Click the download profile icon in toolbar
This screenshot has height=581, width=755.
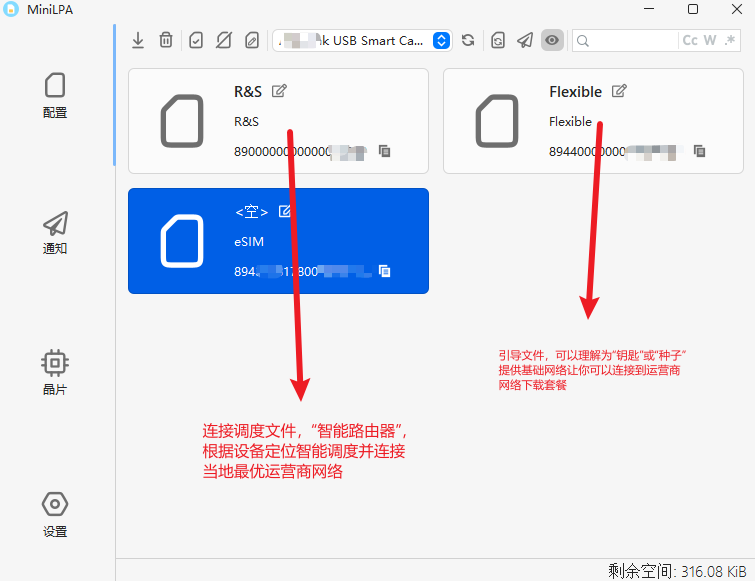click(138, 40)
